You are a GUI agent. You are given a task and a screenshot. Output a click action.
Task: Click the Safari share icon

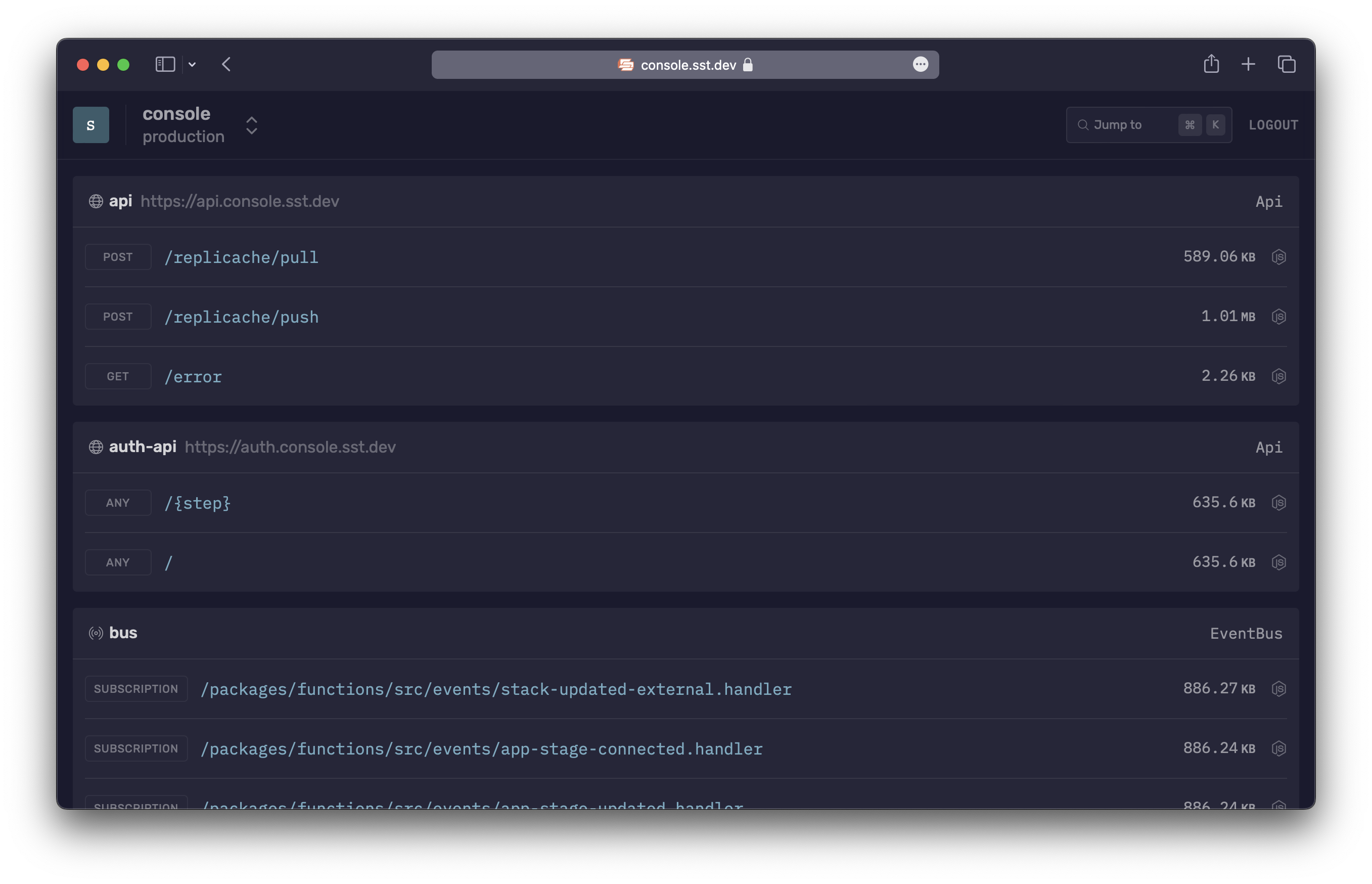point(1211,64)
